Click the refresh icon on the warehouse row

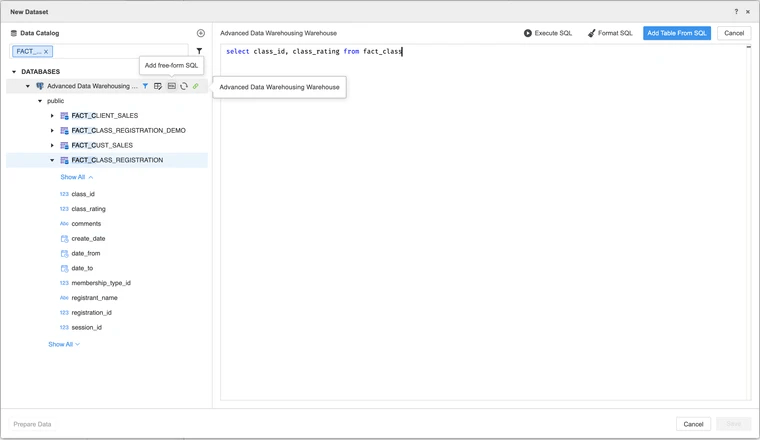pyautogui.click(x=184, y=86)
